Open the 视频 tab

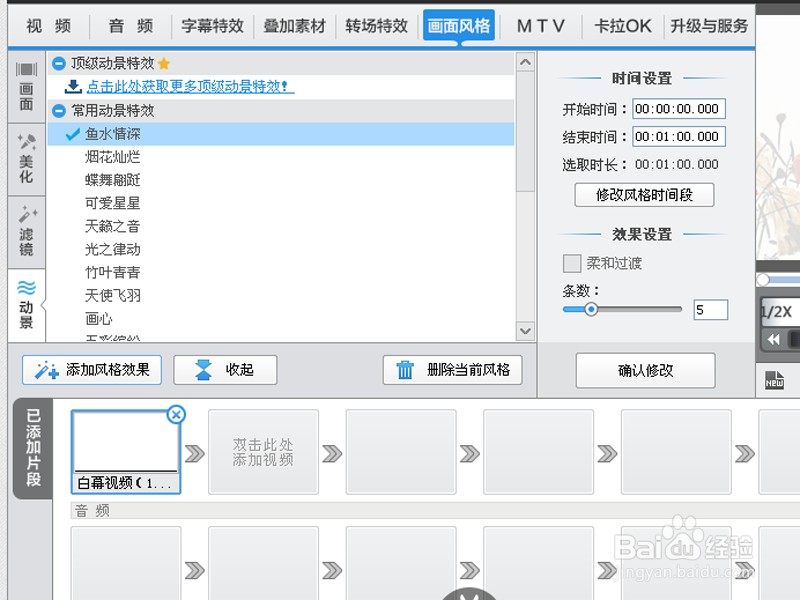[48, 26]
